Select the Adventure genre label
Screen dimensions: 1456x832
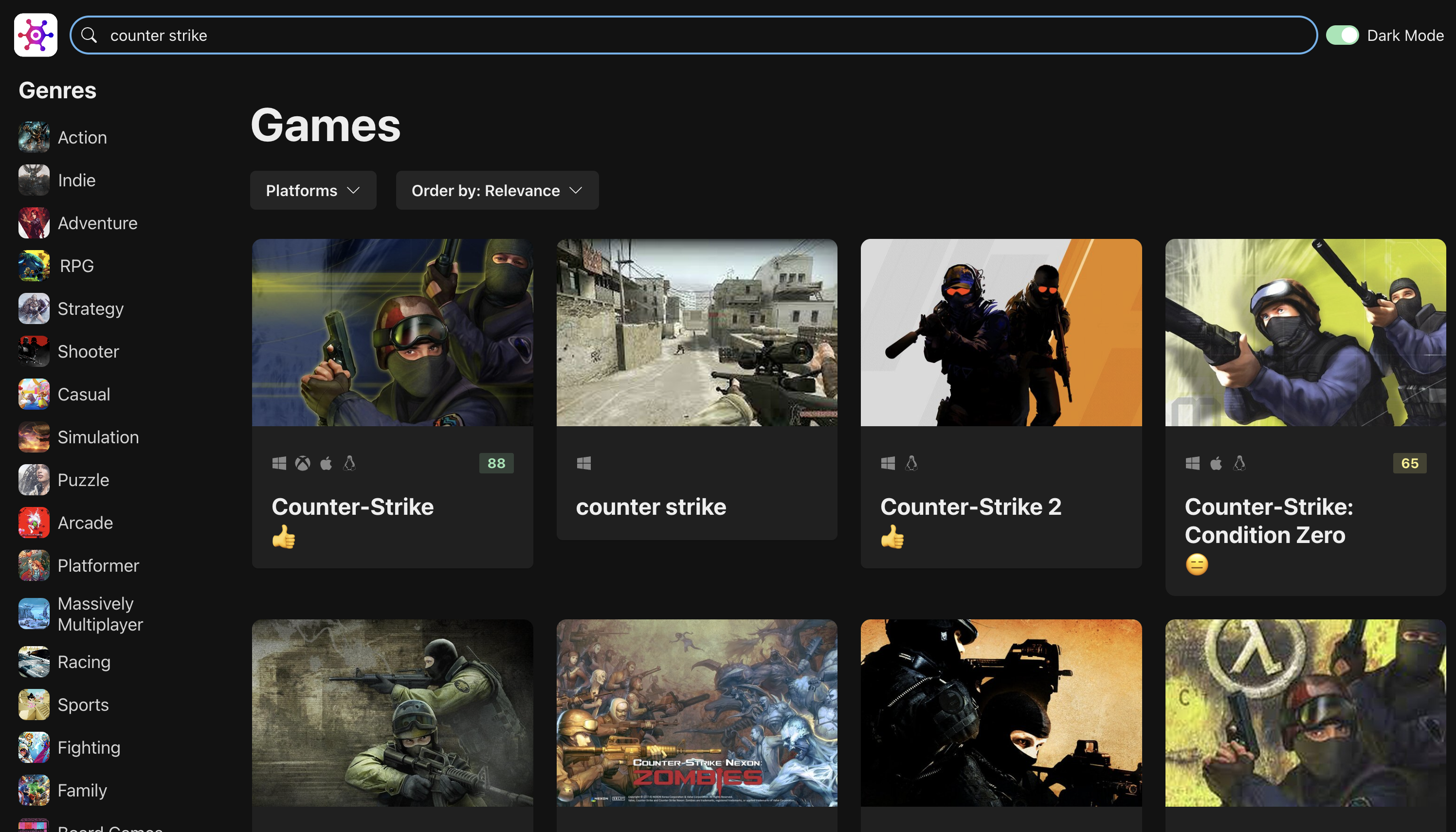[x=98, y=223]
